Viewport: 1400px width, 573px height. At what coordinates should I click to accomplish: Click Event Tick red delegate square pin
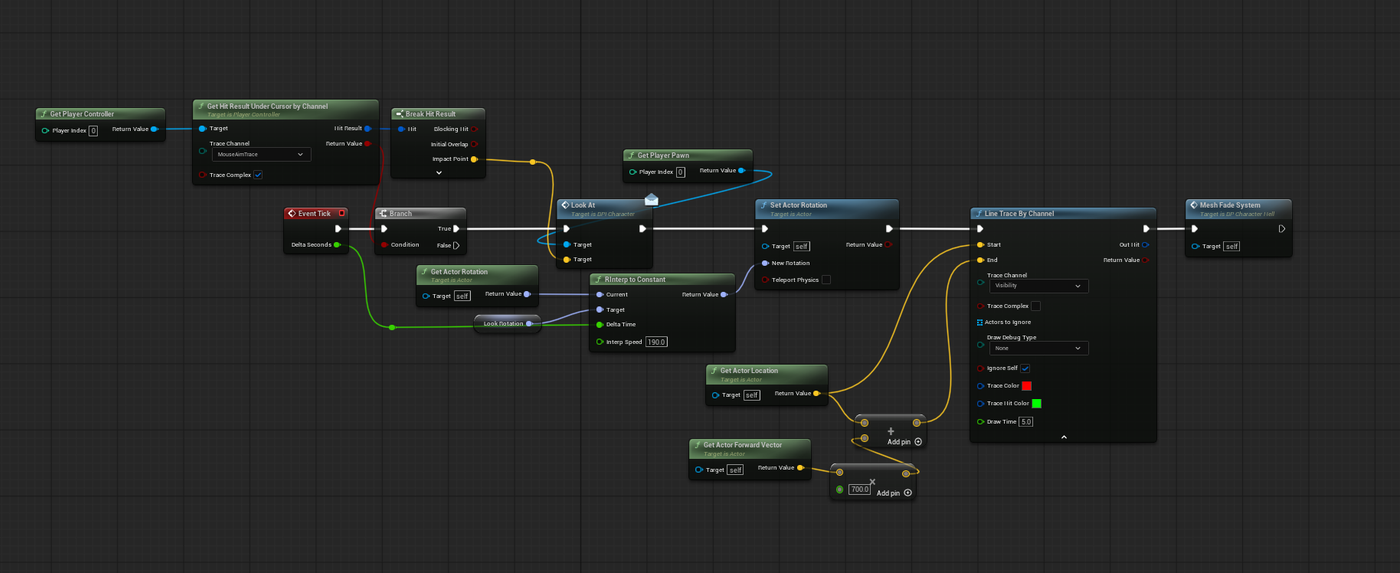point(341,213)
